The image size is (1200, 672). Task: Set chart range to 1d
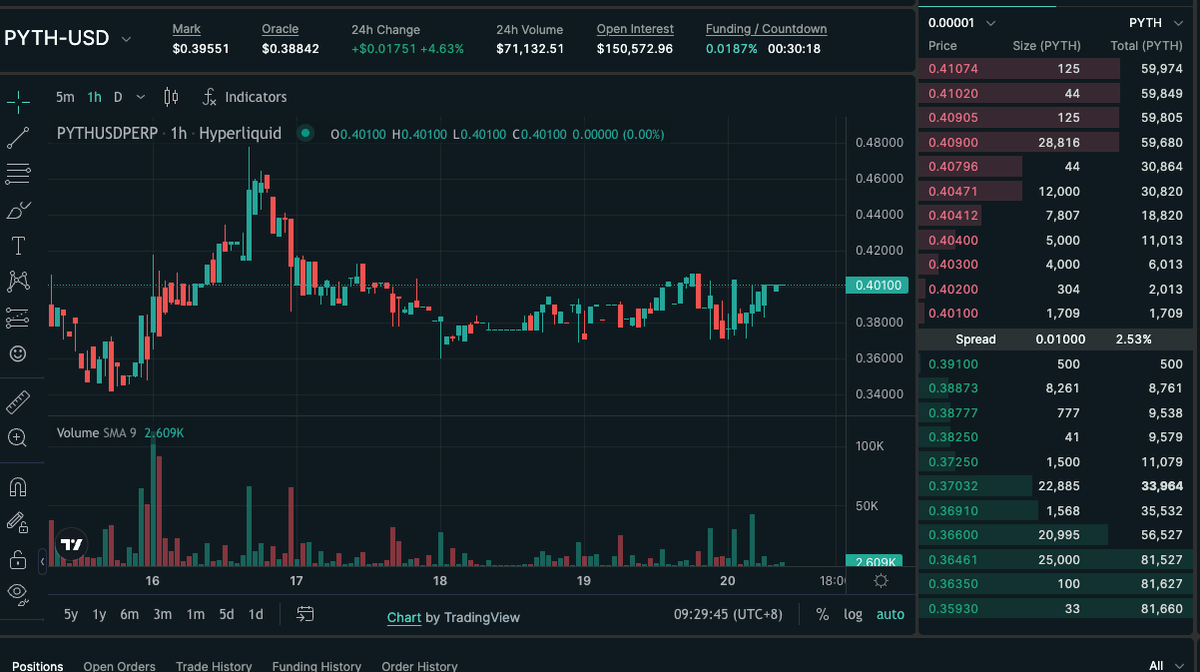tap(256, 615)
